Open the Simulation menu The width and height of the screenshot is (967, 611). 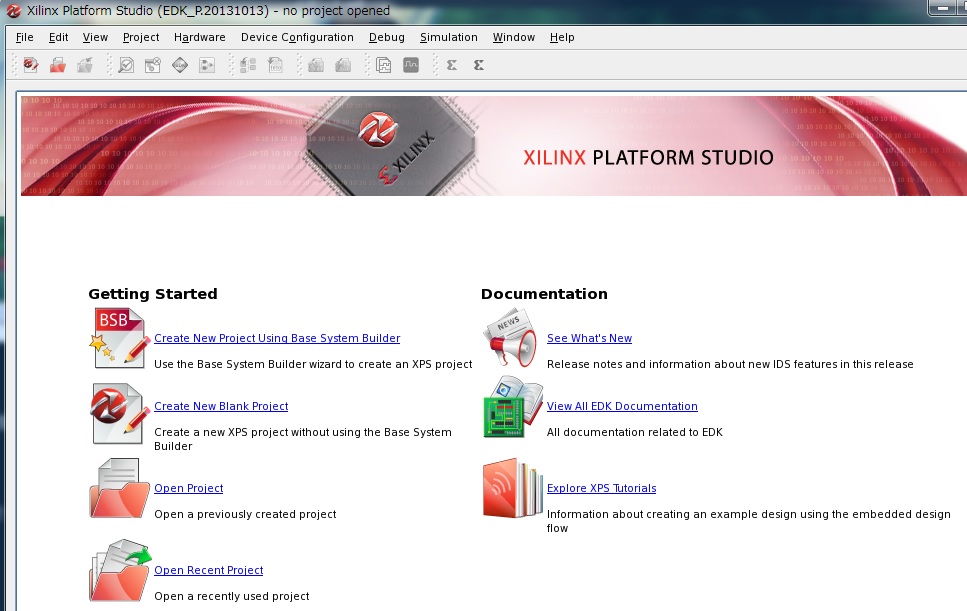449,37
